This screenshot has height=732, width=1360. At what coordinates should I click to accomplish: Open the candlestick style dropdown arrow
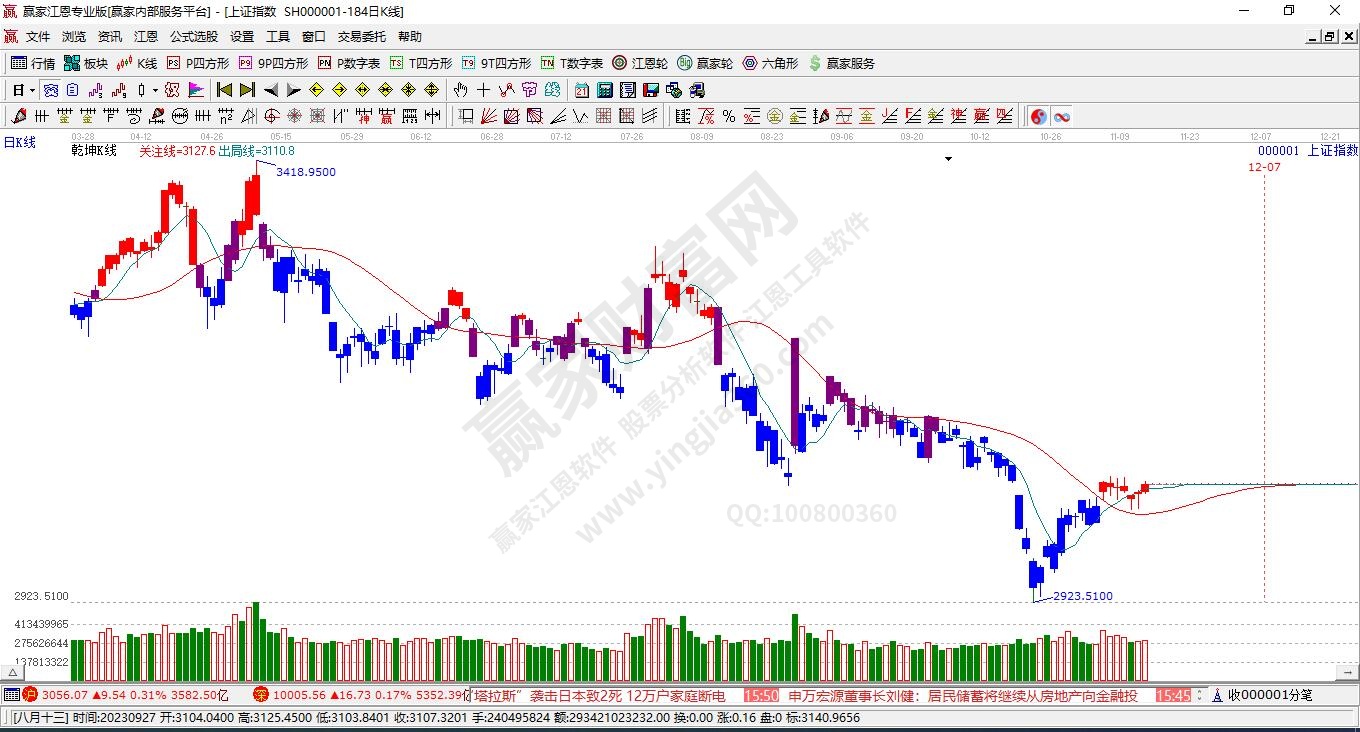[x=155, y=90]
